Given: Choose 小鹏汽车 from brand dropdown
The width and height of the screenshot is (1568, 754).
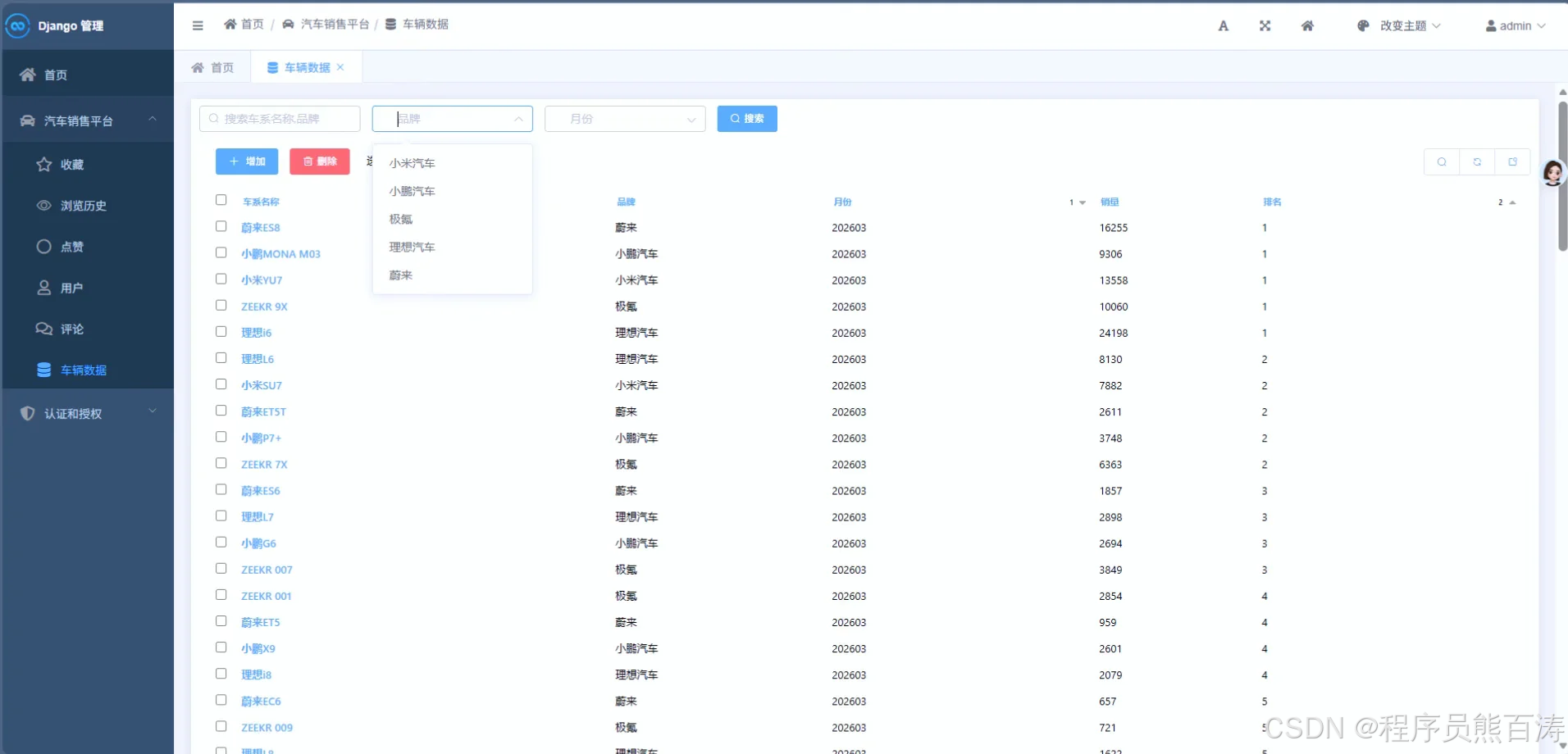Looking at the screenshot, I should coord(453,191).
